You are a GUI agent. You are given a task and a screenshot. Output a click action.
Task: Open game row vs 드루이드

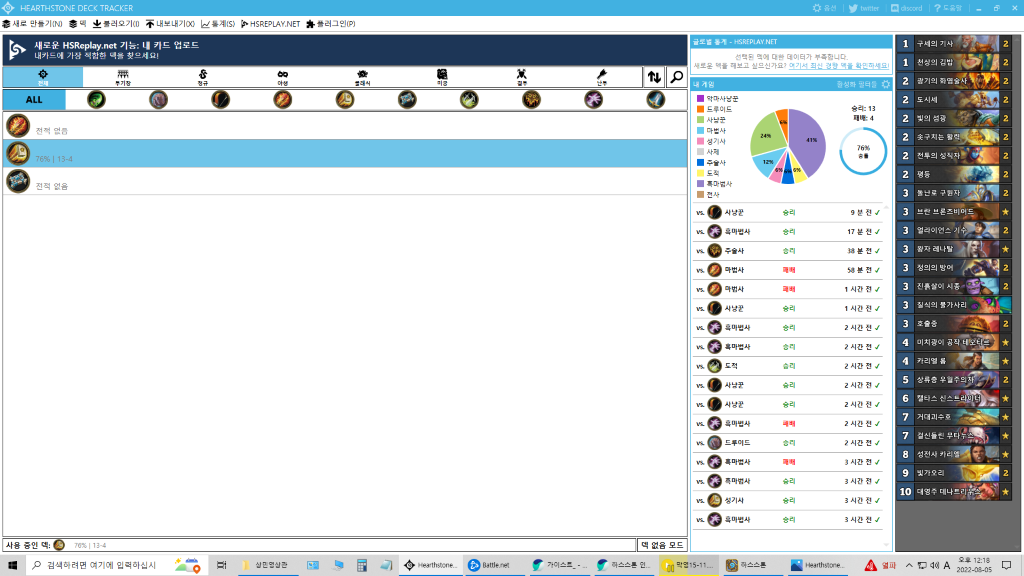click(x=788, y=443)
